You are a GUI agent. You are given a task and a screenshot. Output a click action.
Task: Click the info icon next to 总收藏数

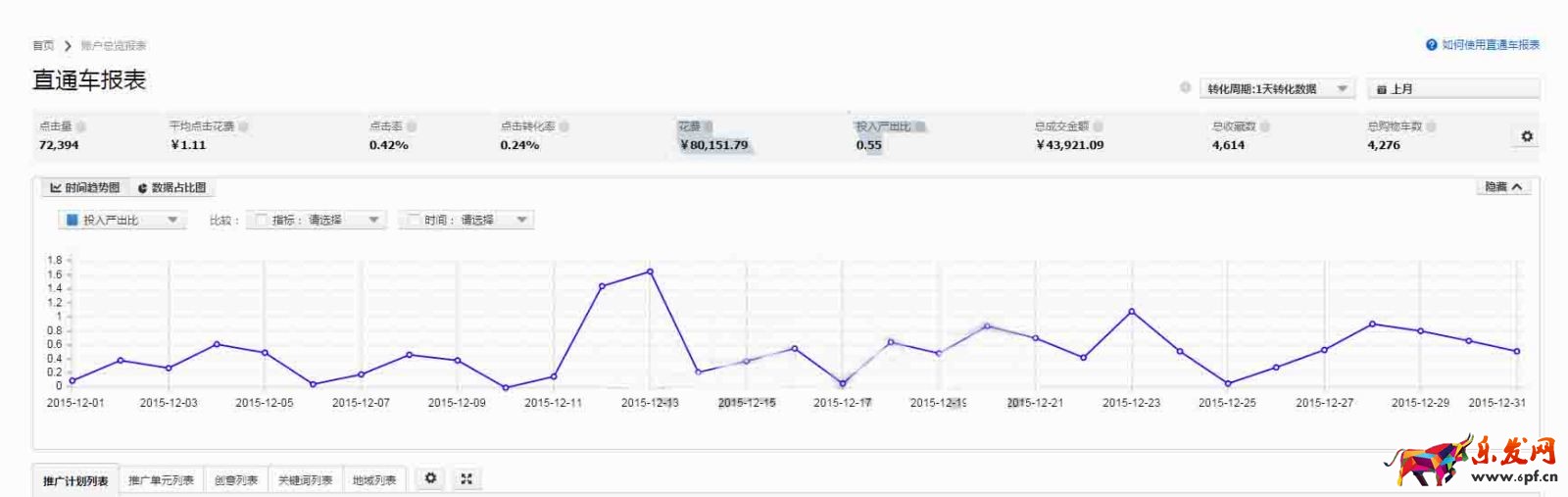(x=1265, y=126)
